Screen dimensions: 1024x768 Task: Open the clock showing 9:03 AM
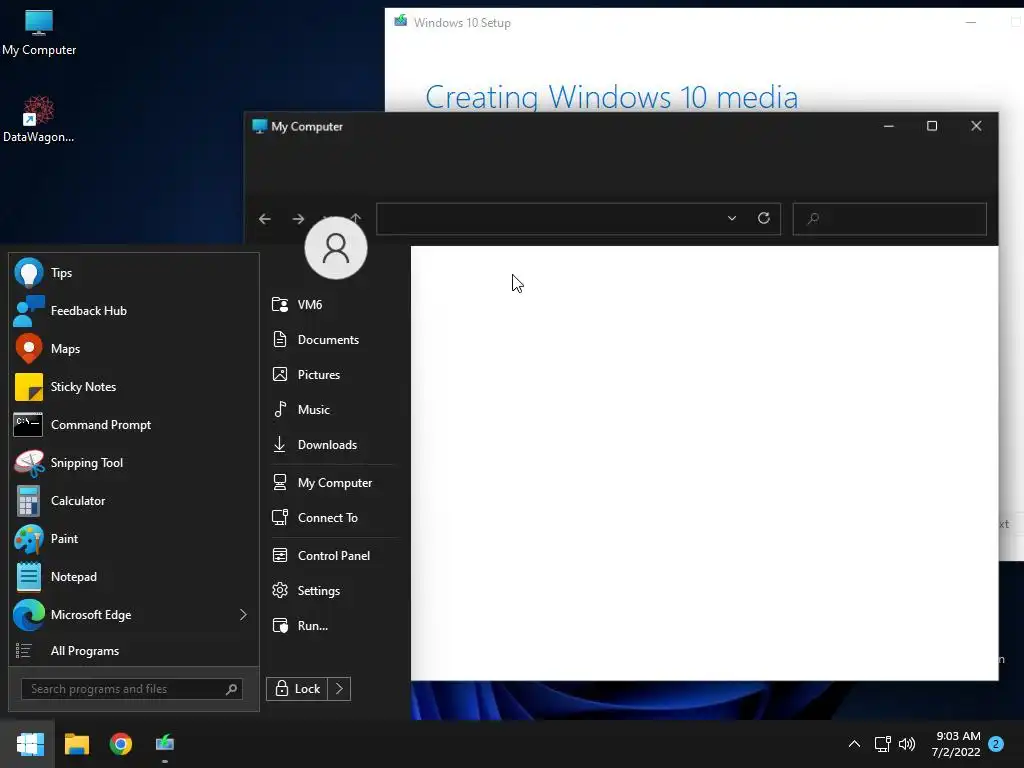[956, 744]
